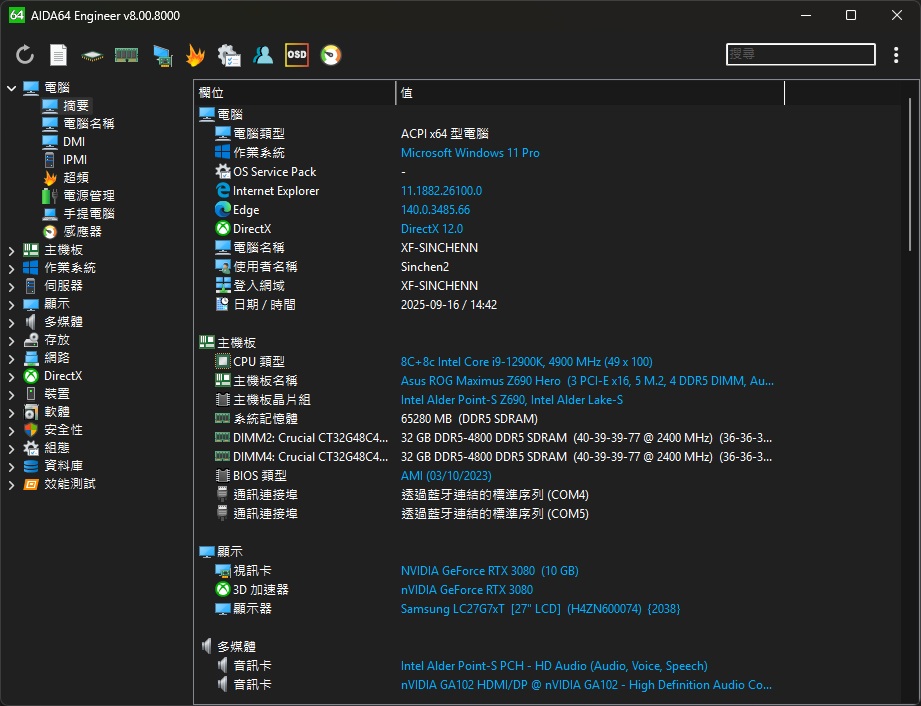Collapse the 電腦 tree node
The width and height of the screenshot is (921, 706).
coord(11,88)
